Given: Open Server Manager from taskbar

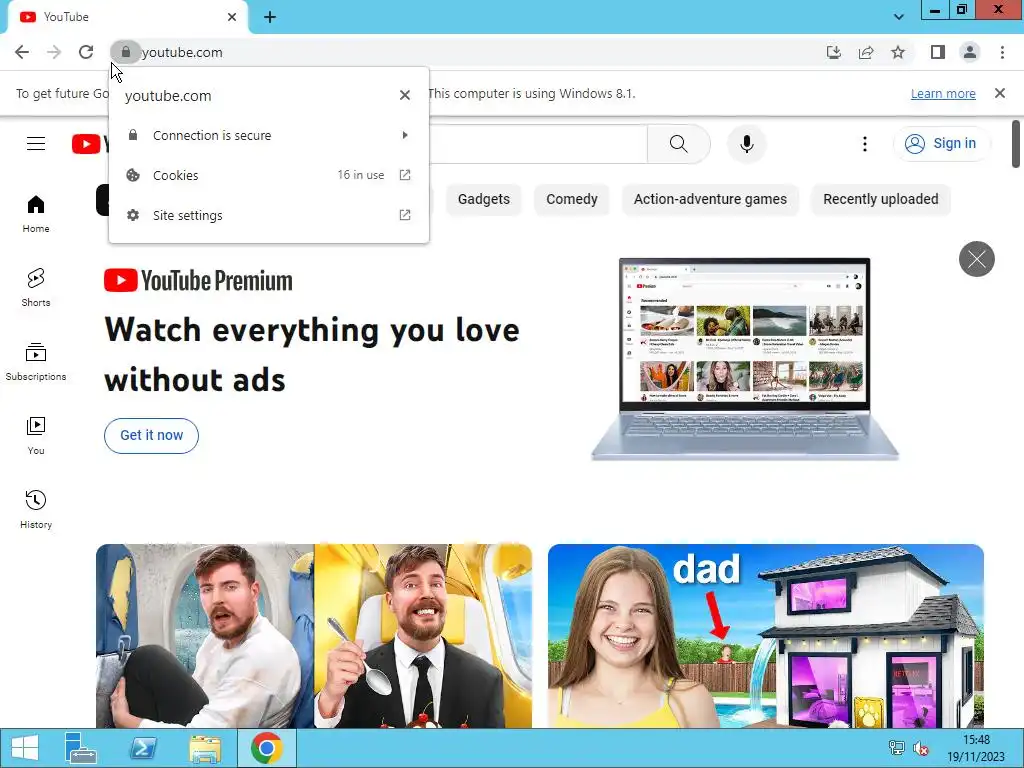Looking at the screenshot, I should point(81,748).
